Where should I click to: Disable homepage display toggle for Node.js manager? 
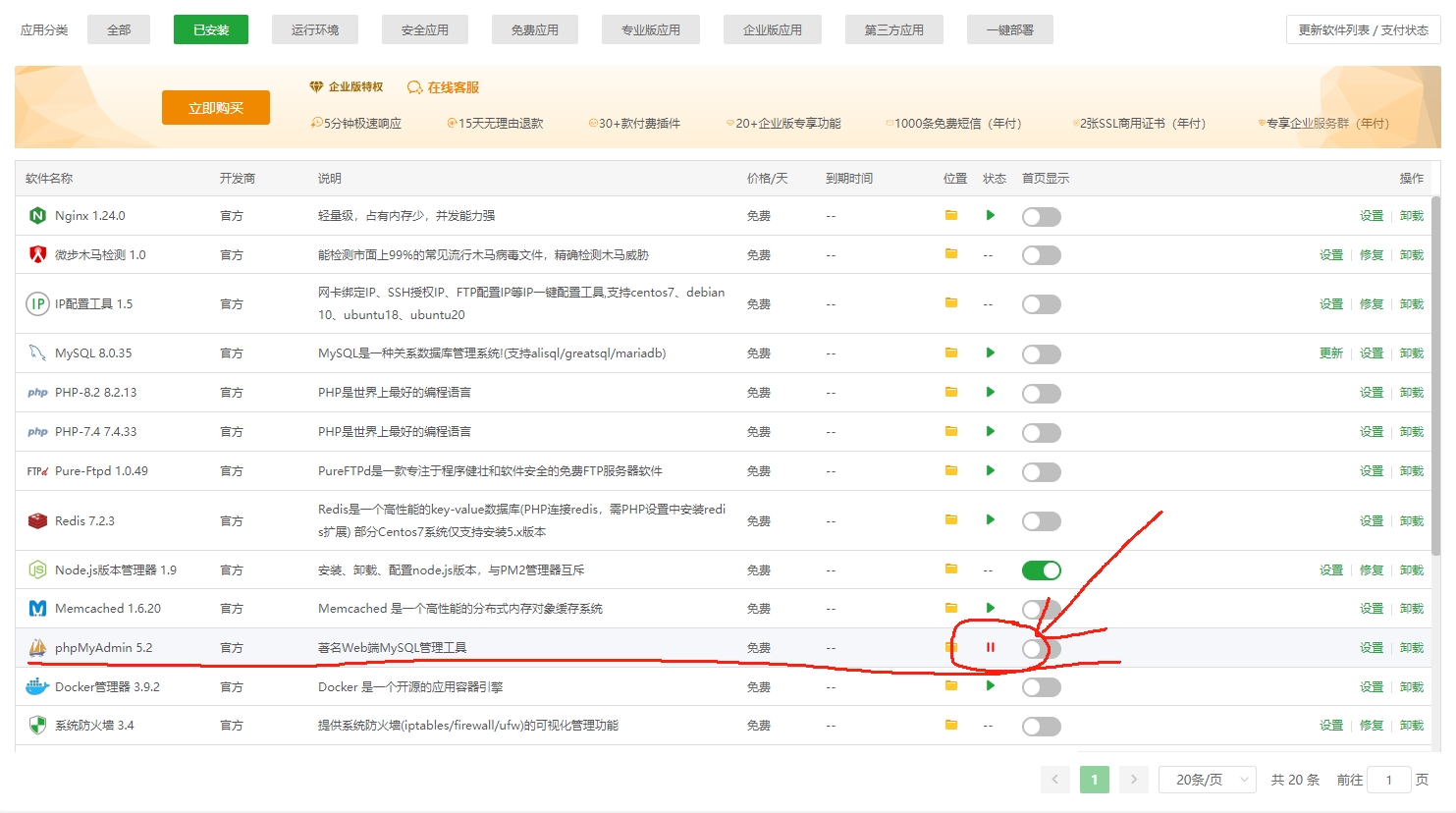[1041, 570]
